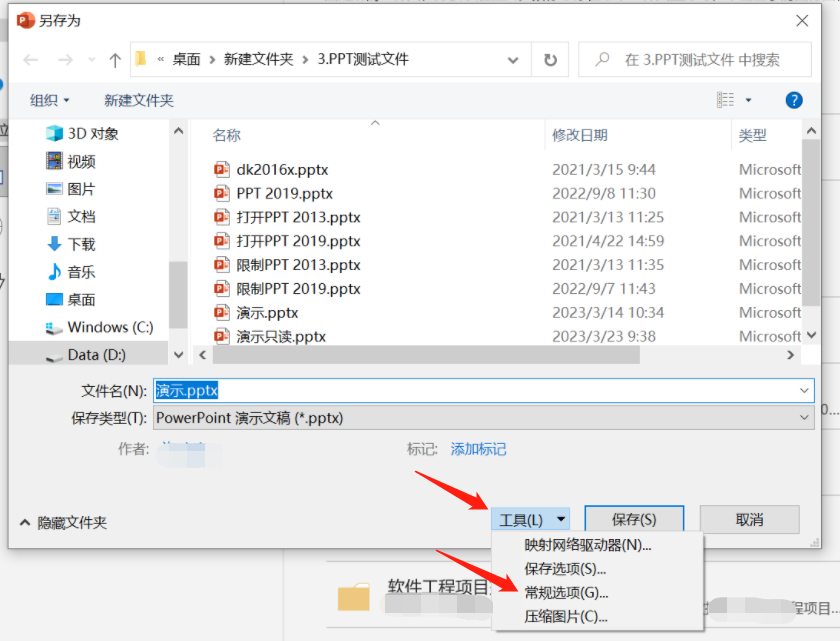Select Windows (C:) drive
840x641 pixels.
(100, 327)
